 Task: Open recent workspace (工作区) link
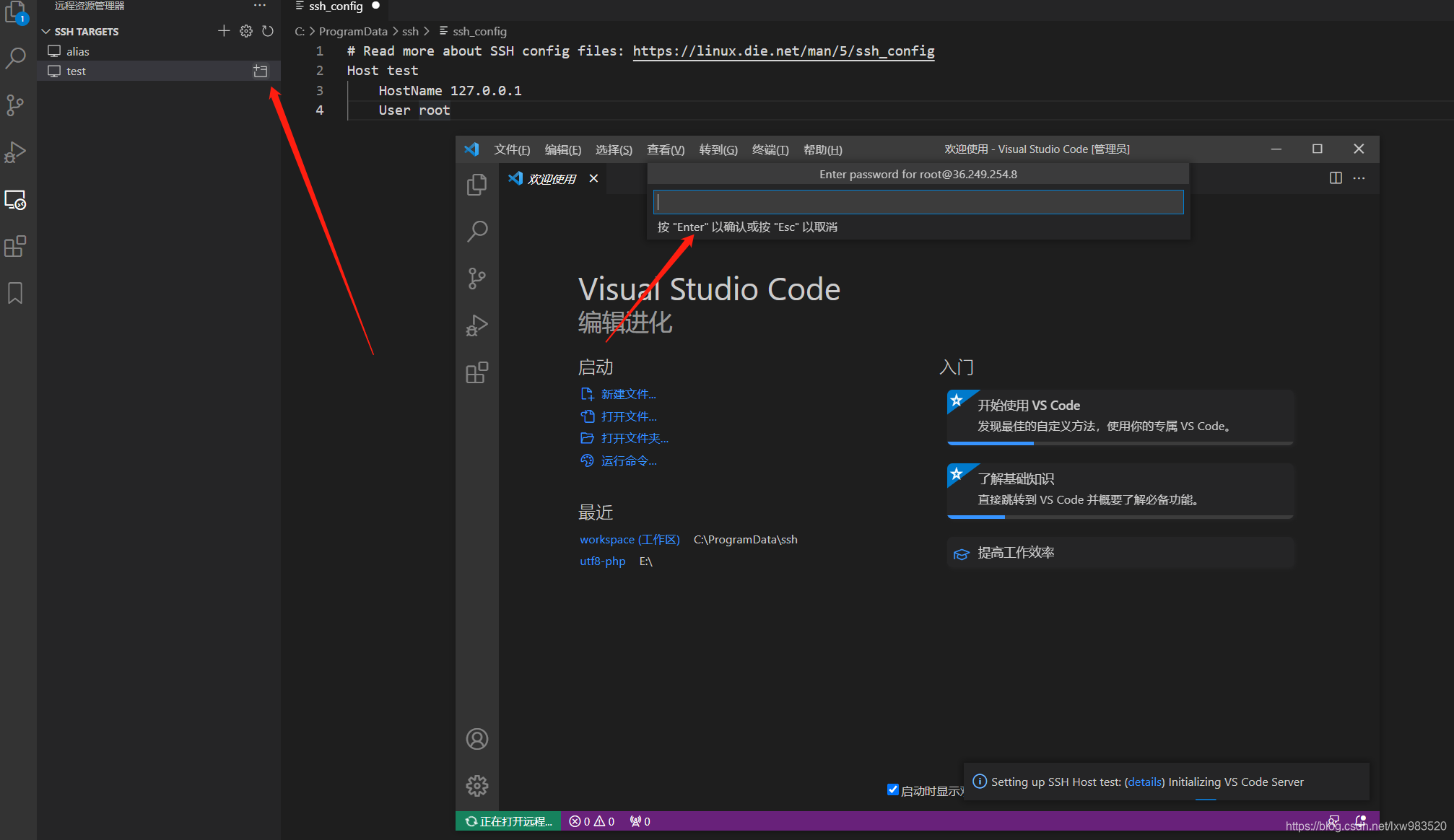(x=630, y=539)
